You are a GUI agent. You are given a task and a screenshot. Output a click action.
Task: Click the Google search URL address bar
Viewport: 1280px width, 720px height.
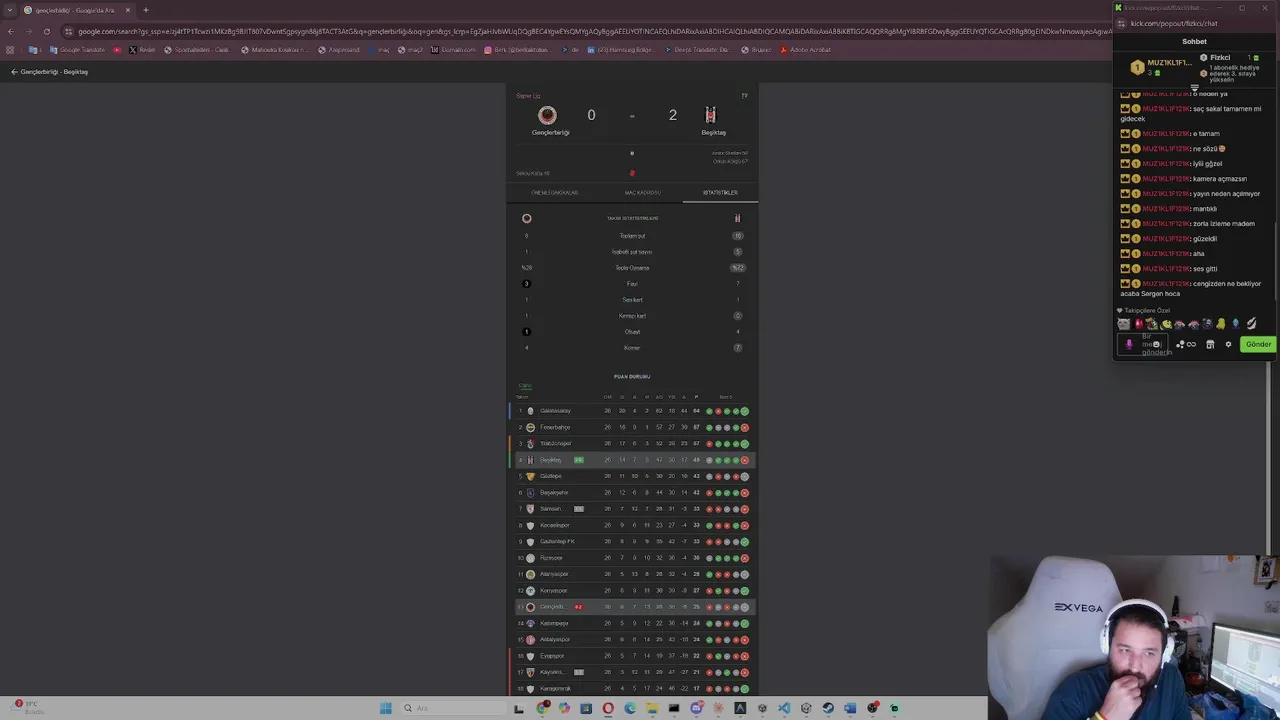[x=590, y=31]
